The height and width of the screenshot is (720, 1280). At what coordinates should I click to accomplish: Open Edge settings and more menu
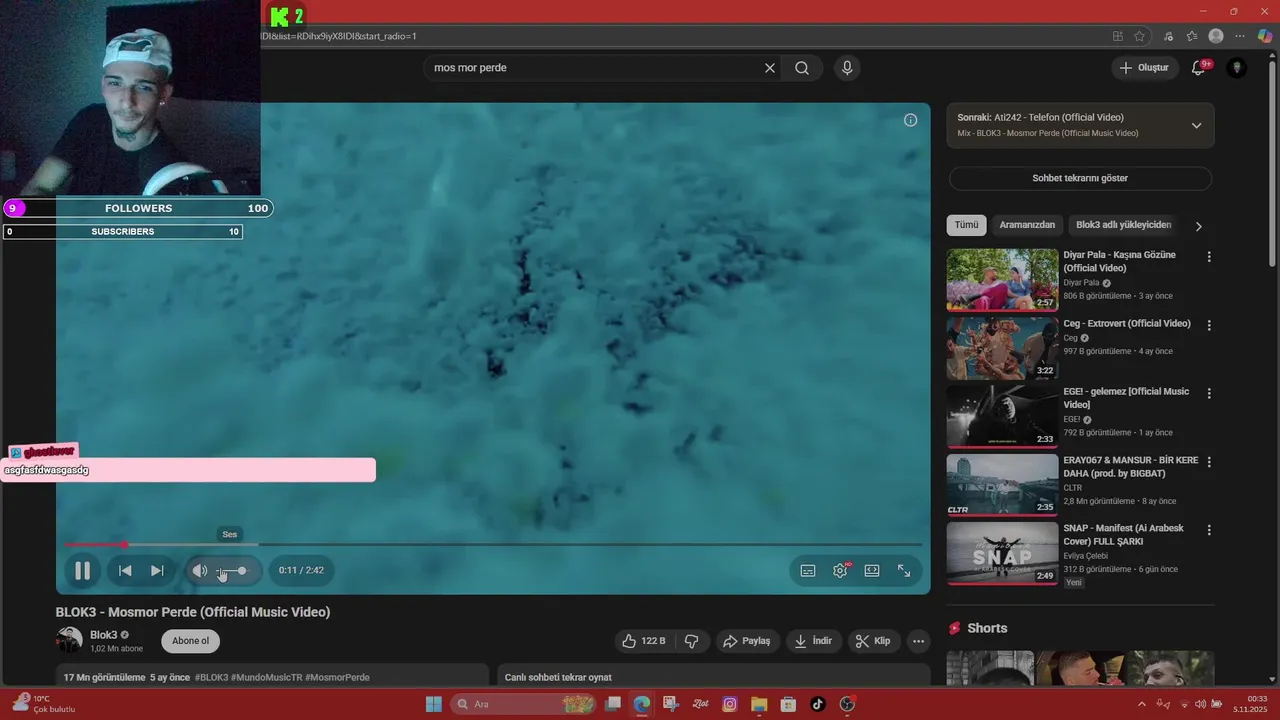(1241, 36)
